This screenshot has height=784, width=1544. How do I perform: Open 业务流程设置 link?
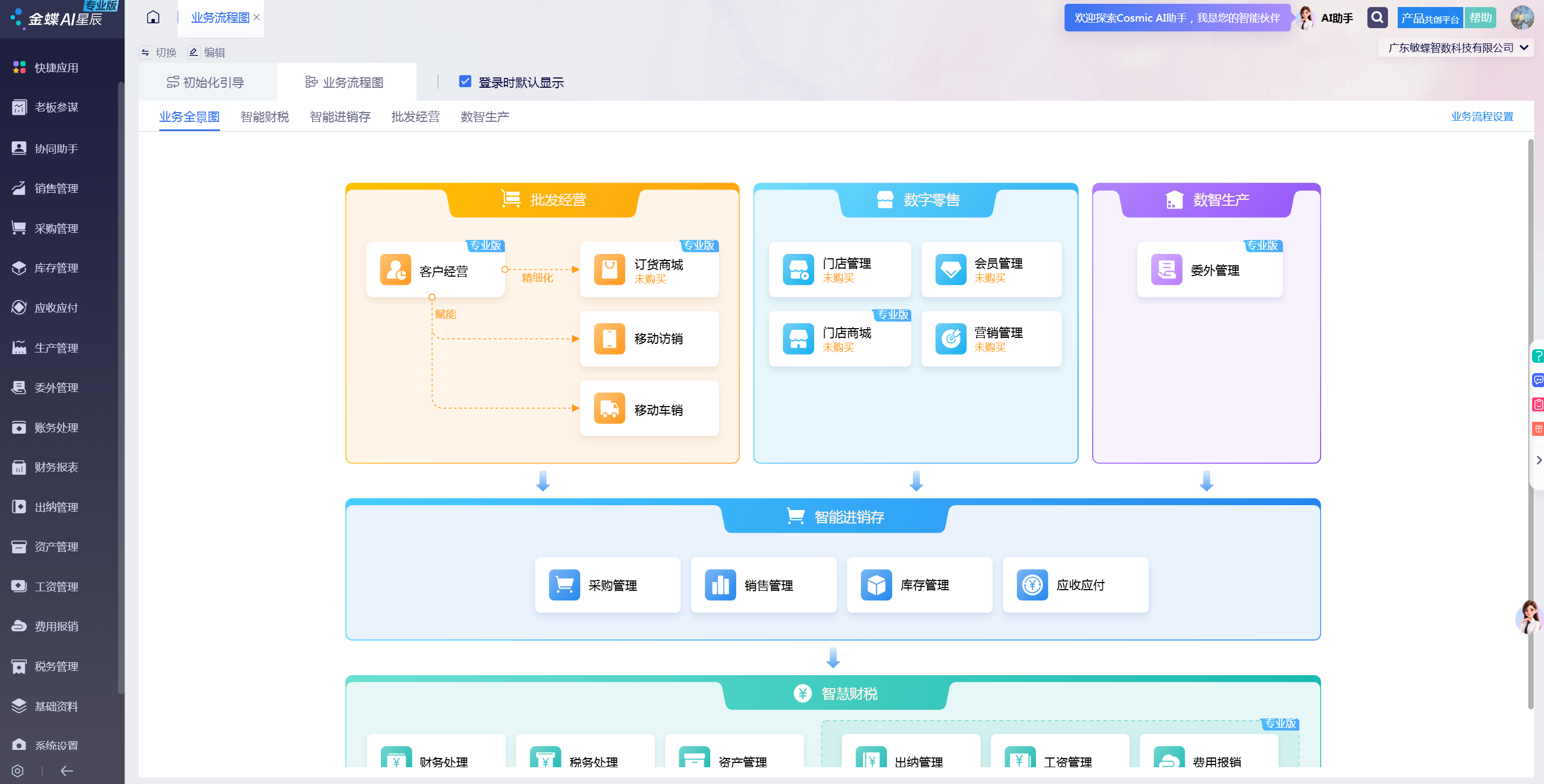pos(1482,116)
